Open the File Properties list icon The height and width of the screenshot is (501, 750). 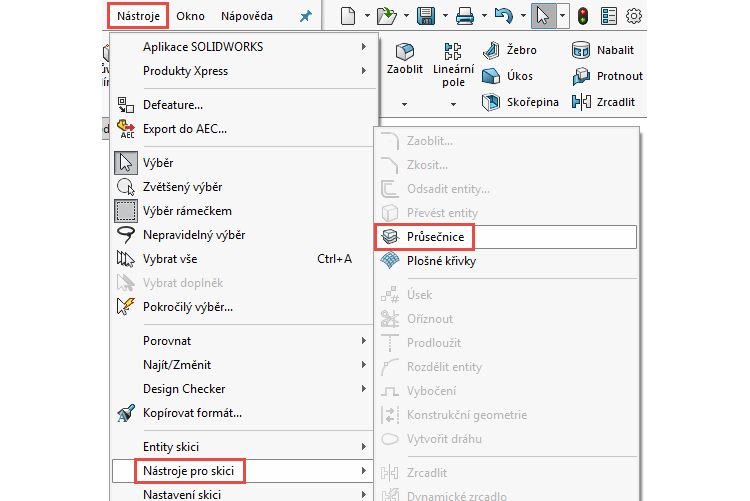[x=608, y=16]
